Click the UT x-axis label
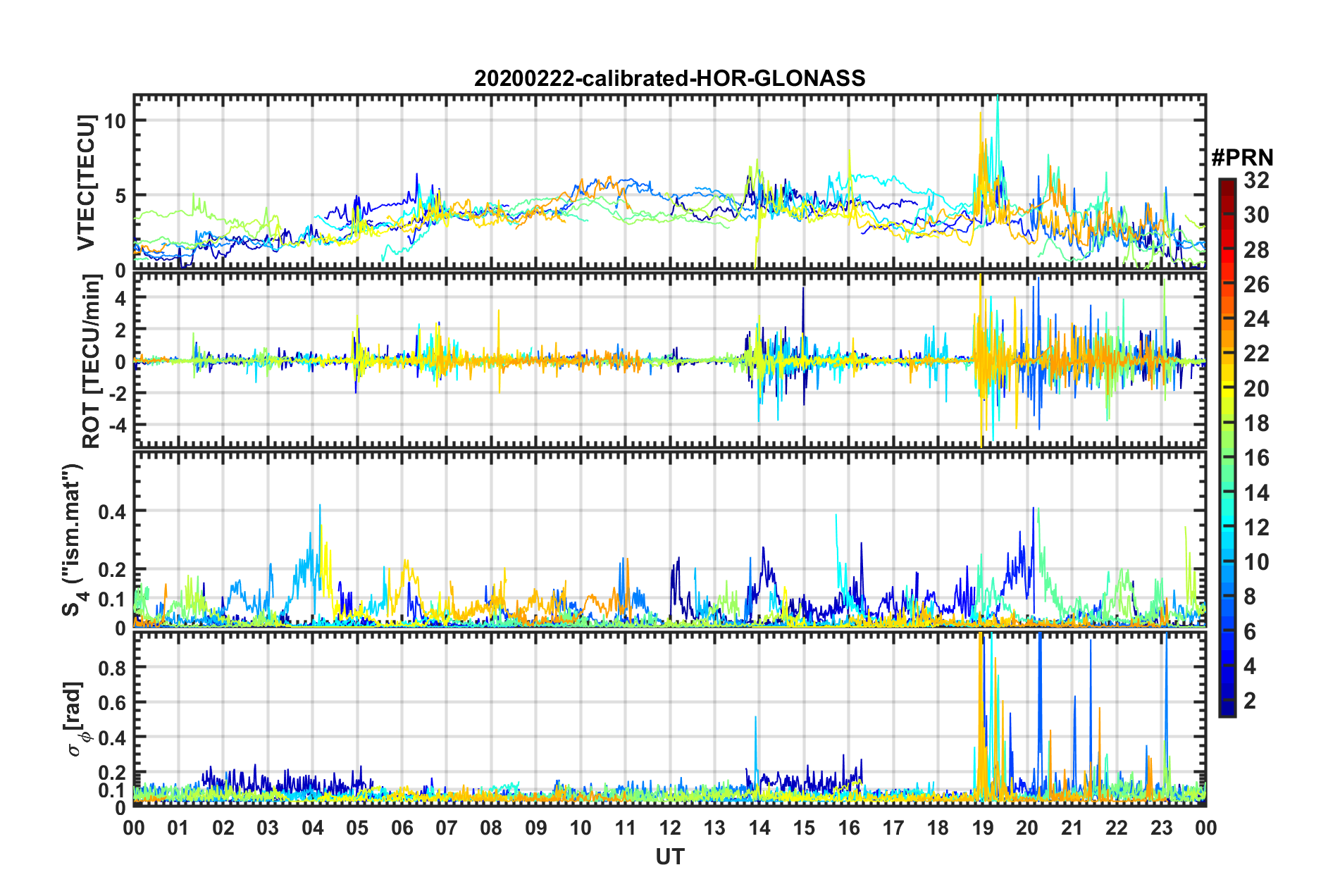This screenshot has height=896, width=1340. (x=669, y=857)
